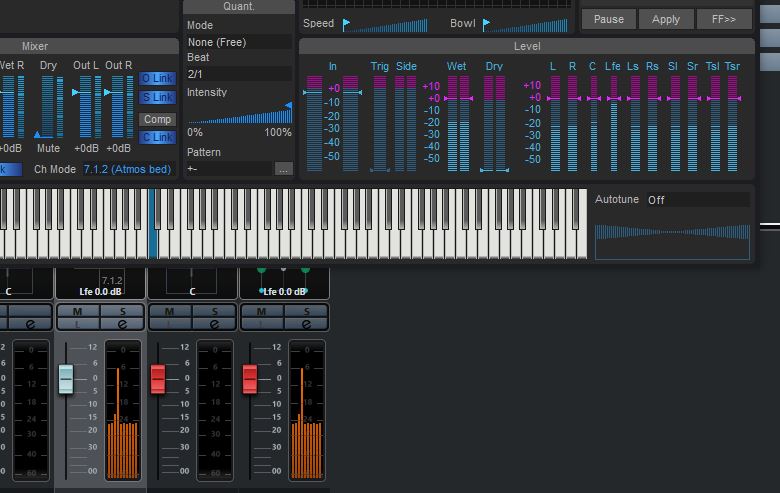Open the Autotune 'Off' dropdown

[x=698, y=200]
